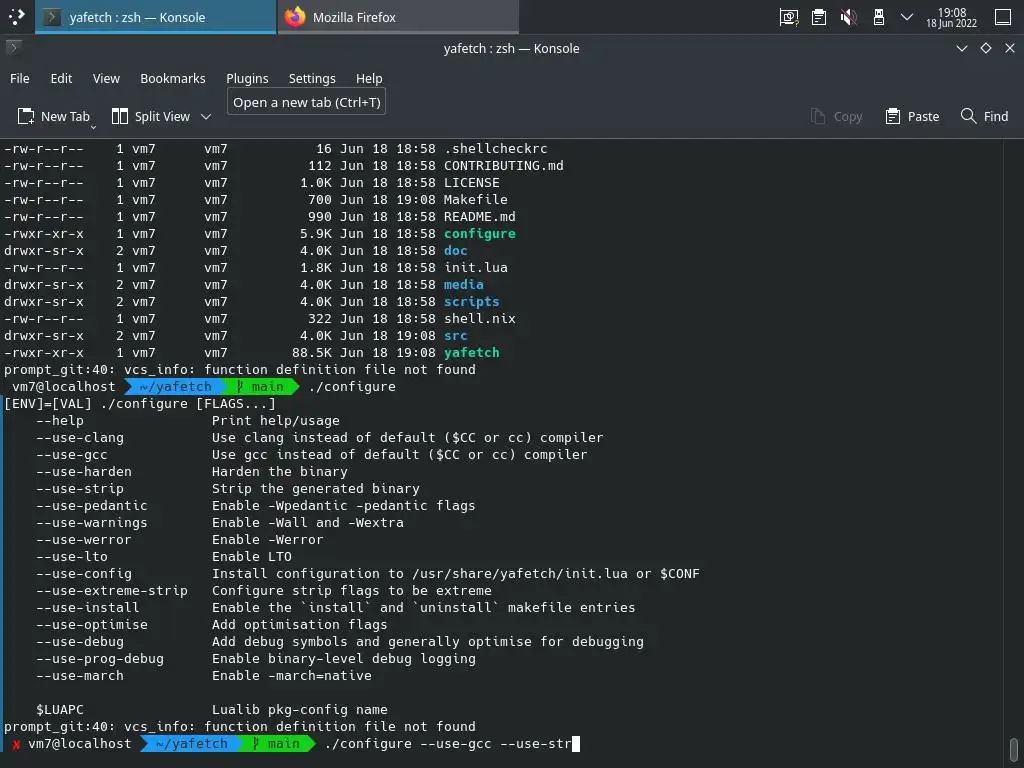Click the '--use-harden' flag text
The image size is (1024, 768).
coord(84,472)
